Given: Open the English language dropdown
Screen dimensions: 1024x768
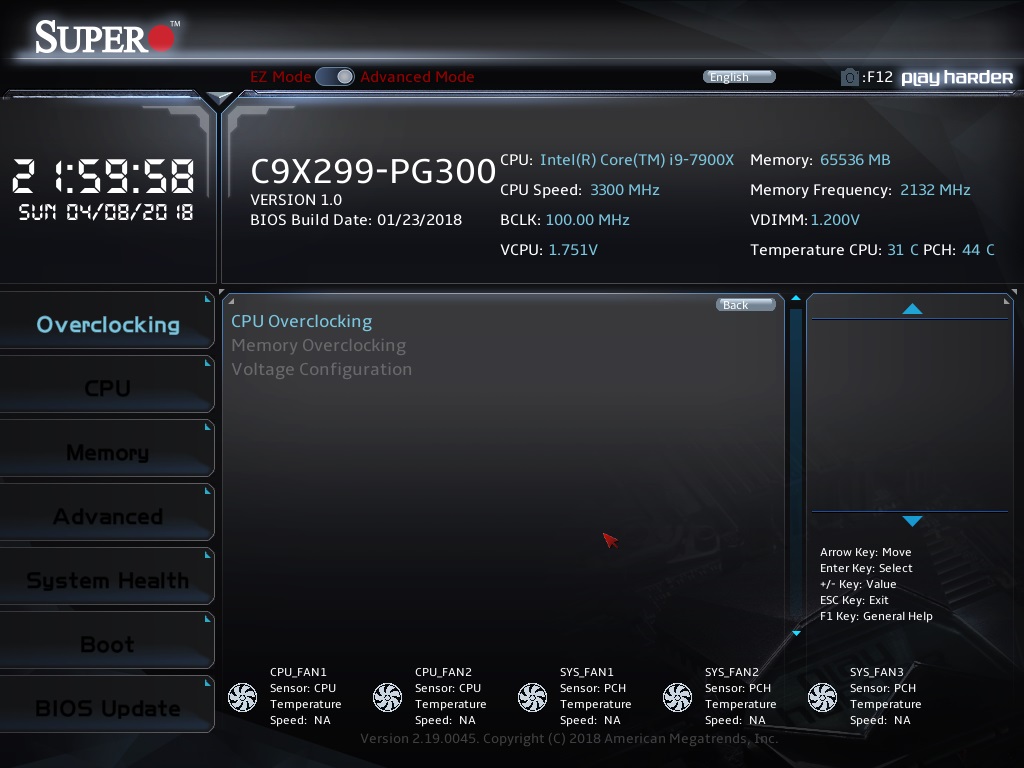Looking at the screenshot, I should click(x=739, y=77).
